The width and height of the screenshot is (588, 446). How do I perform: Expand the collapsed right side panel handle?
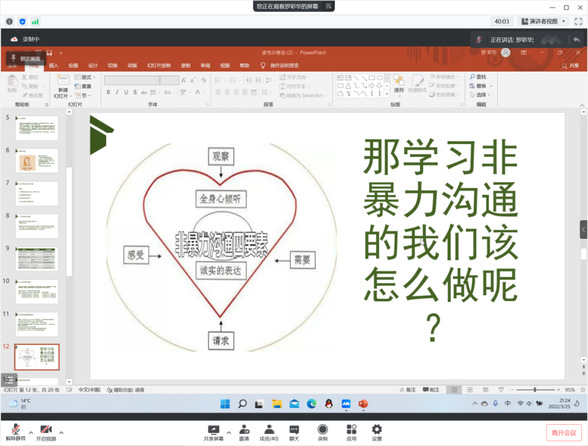(584, 229)
